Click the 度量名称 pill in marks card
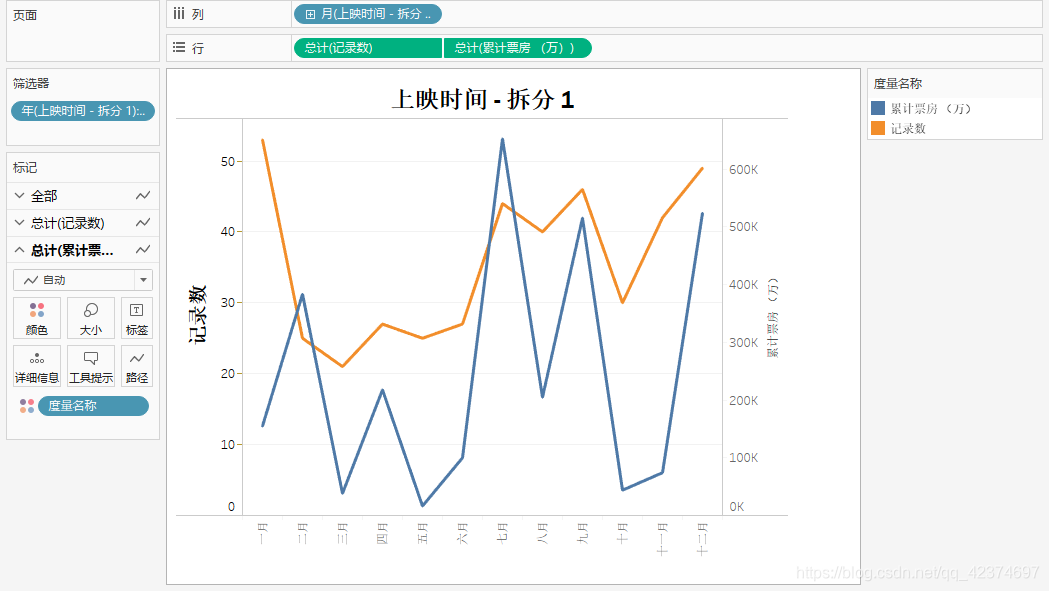Image resolution: width=1049 pixels, height=591 pixels. (x=93, y=406)
